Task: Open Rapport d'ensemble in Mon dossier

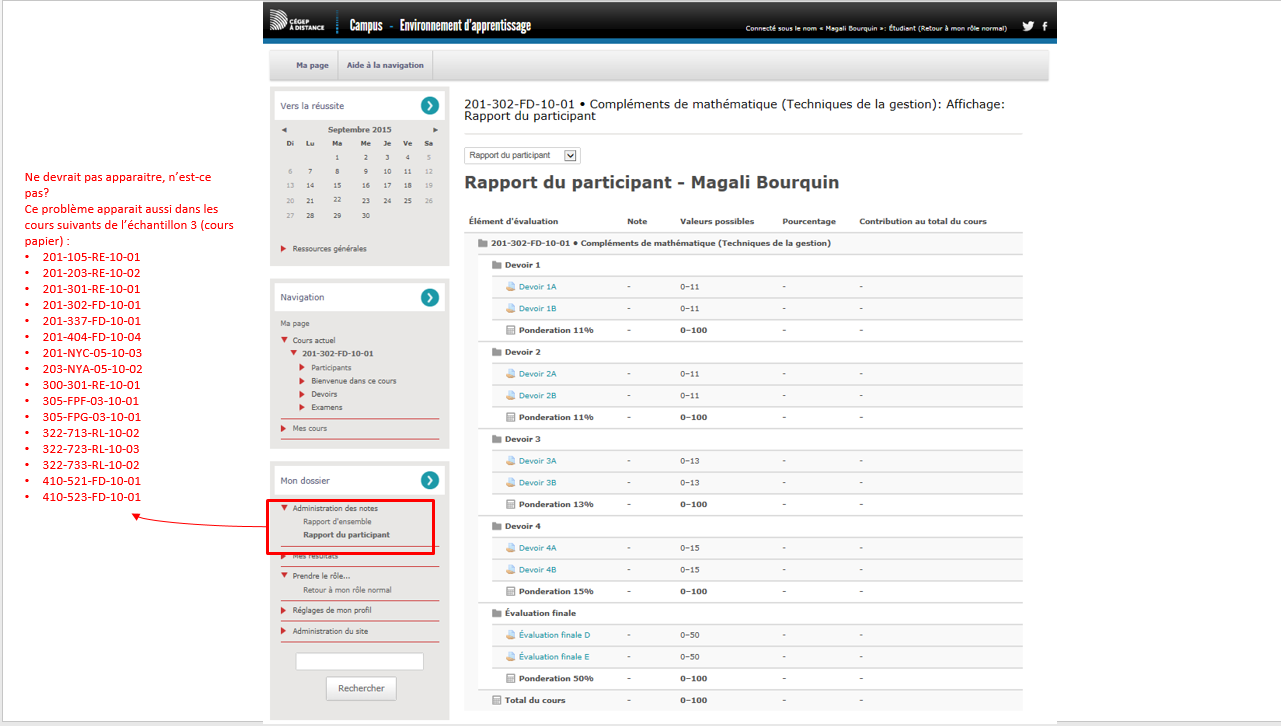Action: click(x=337, y=522)
